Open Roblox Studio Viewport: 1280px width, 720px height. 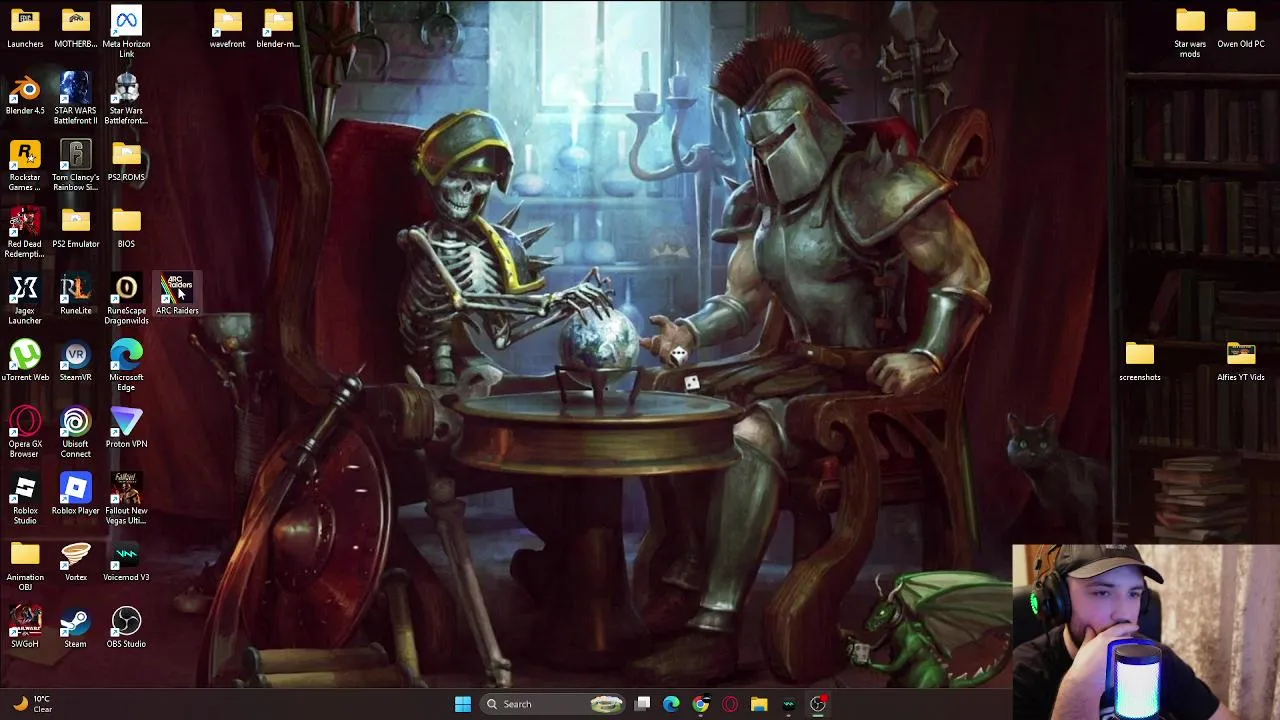click(25, 500)
